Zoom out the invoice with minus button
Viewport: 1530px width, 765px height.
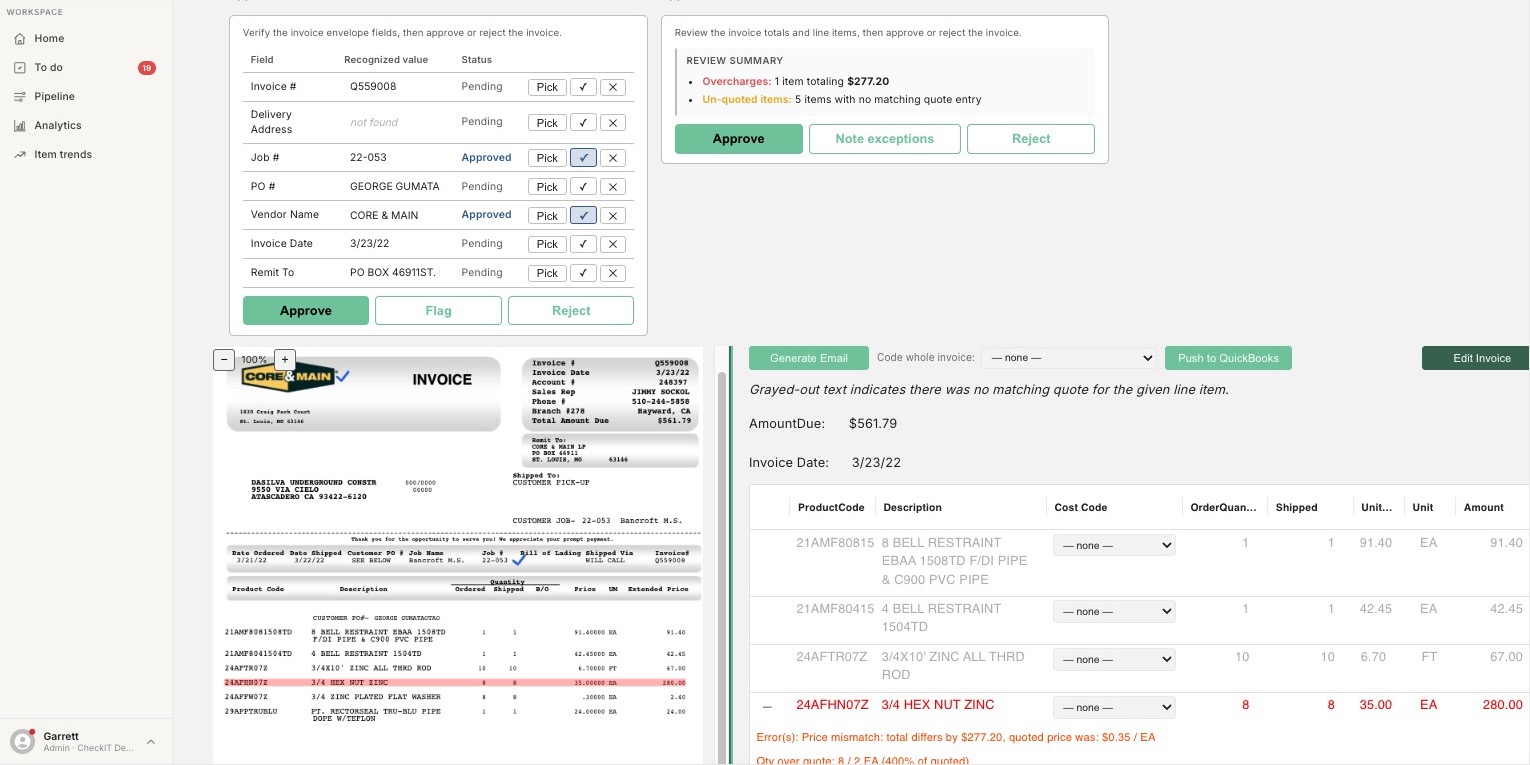click(224, 359)
